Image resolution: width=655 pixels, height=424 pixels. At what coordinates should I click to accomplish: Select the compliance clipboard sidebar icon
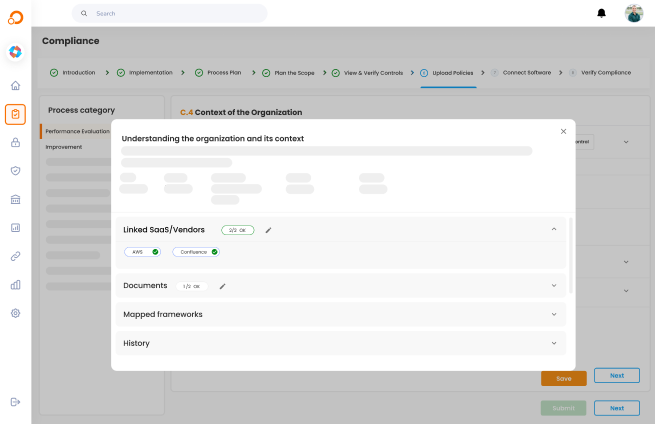[15, 114]
